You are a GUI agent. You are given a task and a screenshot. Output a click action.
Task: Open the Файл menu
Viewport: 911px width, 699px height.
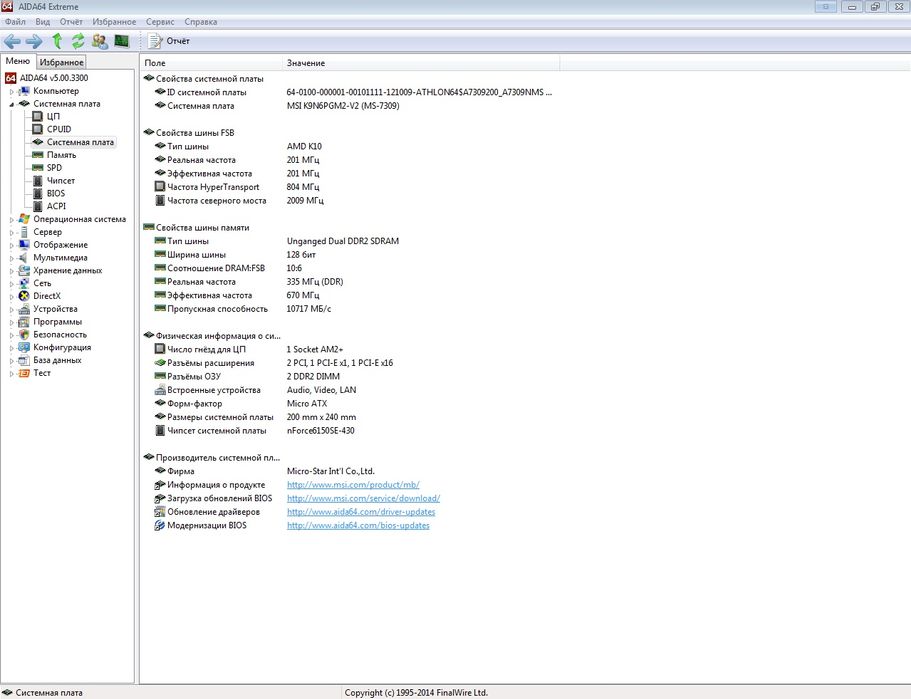pyautogui.click(x=15, y=21)
